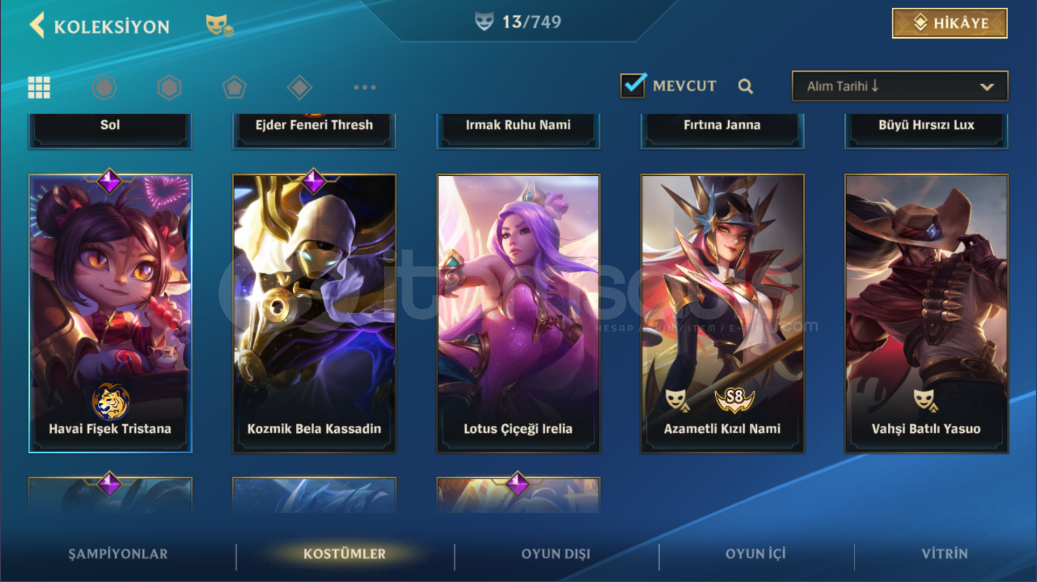Select Havai Fişek Tristana skin card
The height and width of the screenshot is (582, 1037).
pos(110,313)
